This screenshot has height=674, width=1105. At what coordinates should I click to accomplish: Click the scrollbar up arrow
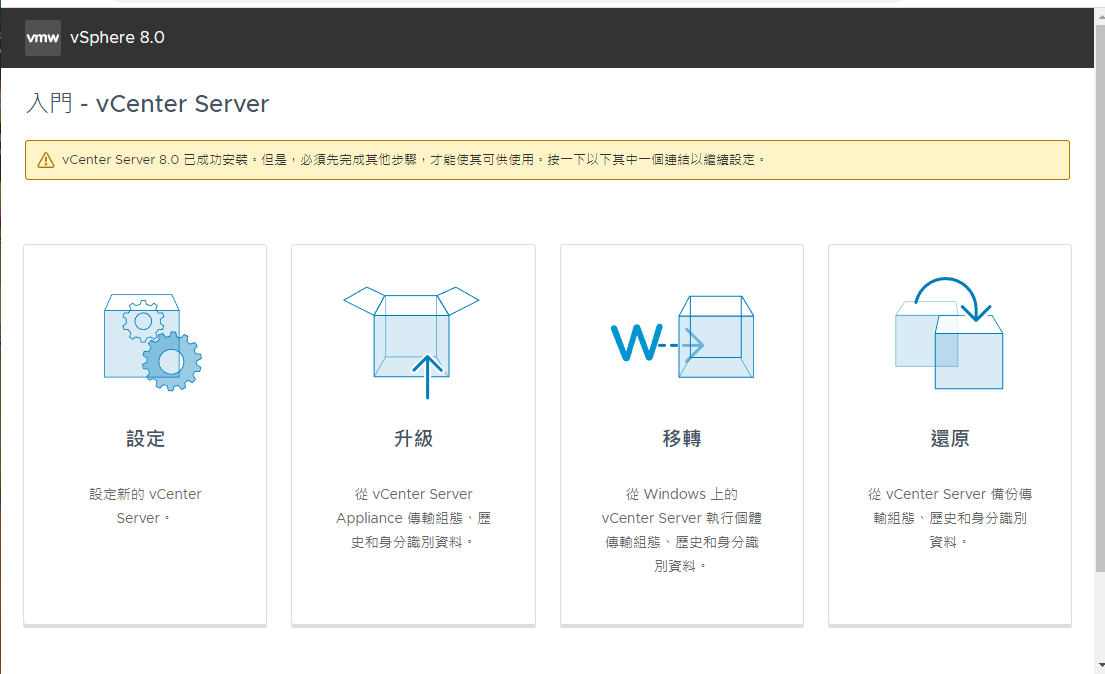click(x=1099, y=16)
